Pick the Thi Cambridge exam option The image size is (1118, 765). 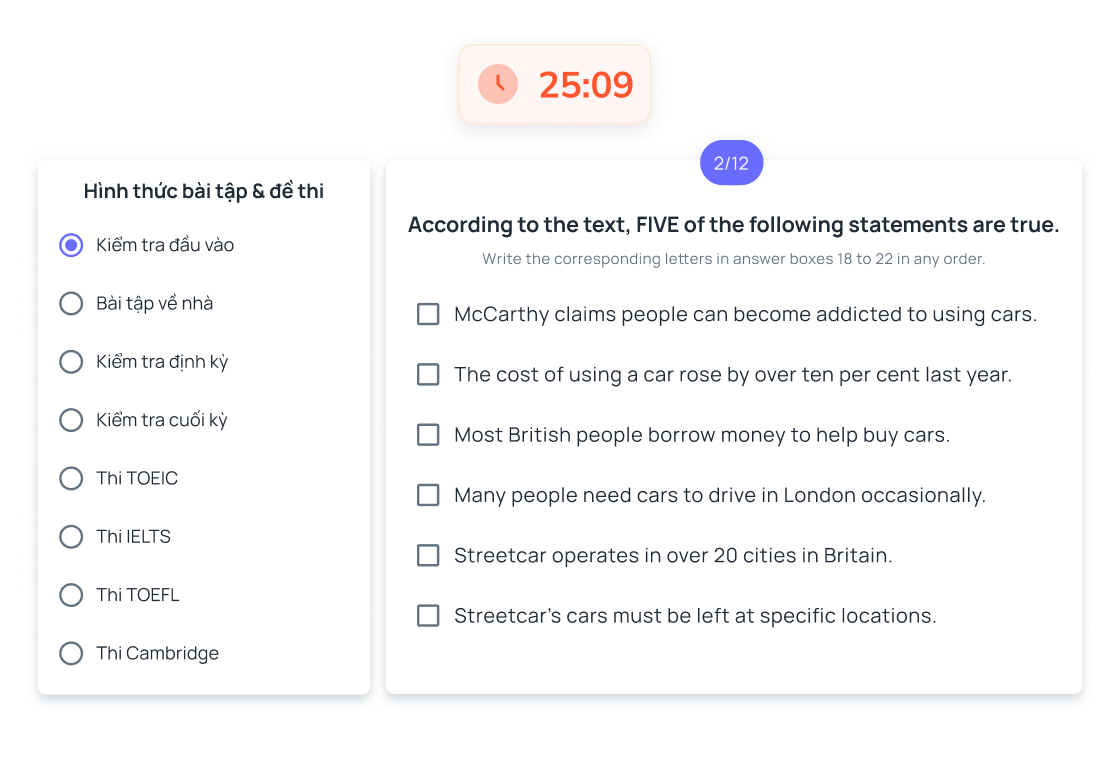pyautogui.click(x=71, y=654)
